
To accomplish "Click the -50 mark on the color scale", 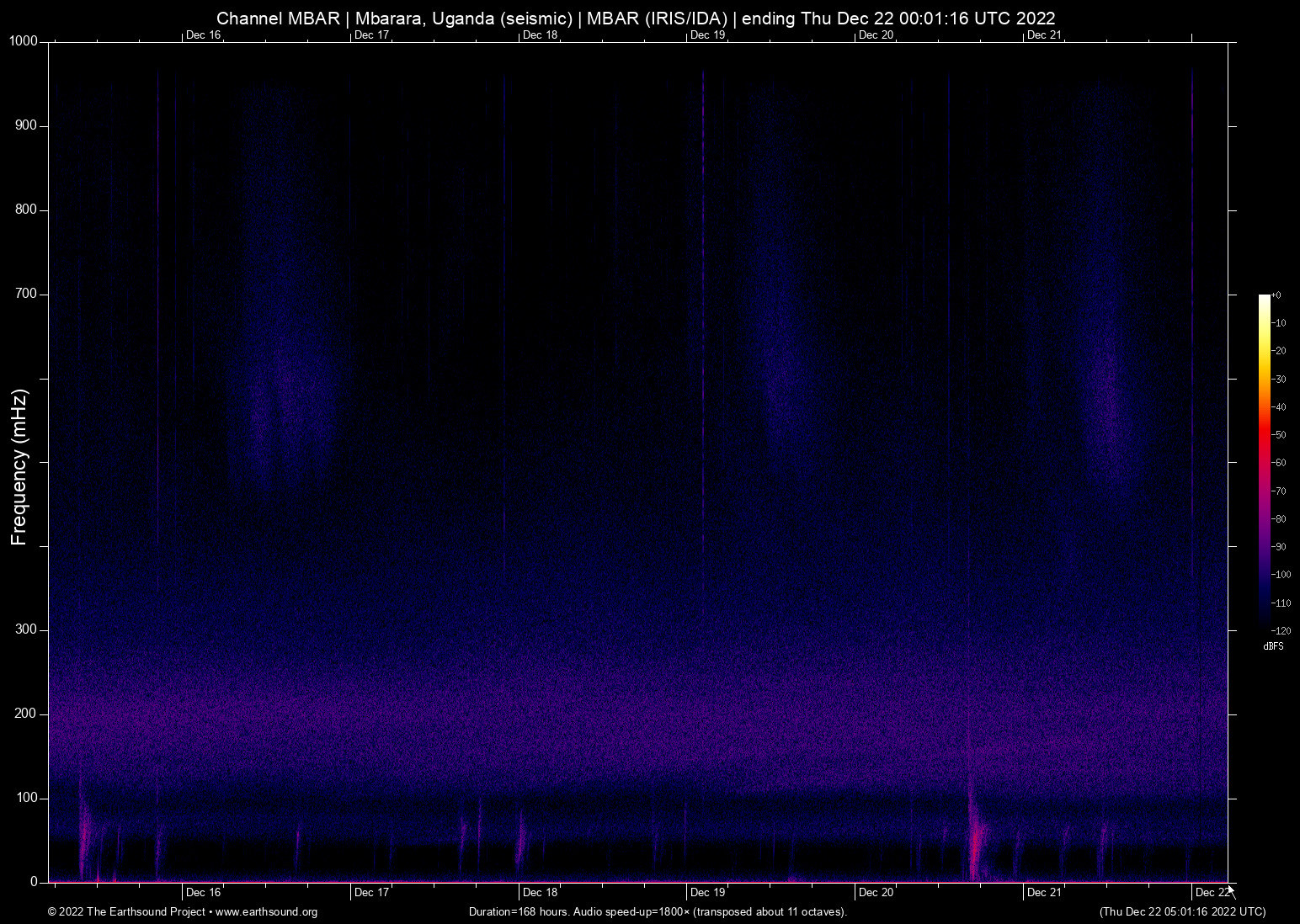I will pos(1279,435).
